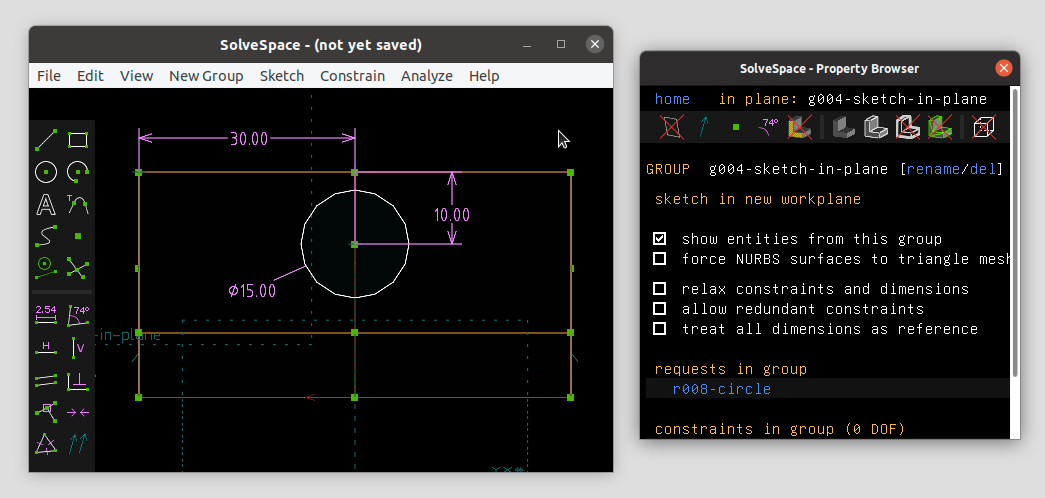Enable relax constraints and dimensions
This screenshot has height=498, width=1045.
pyautogui.click(x=659, y=289)
